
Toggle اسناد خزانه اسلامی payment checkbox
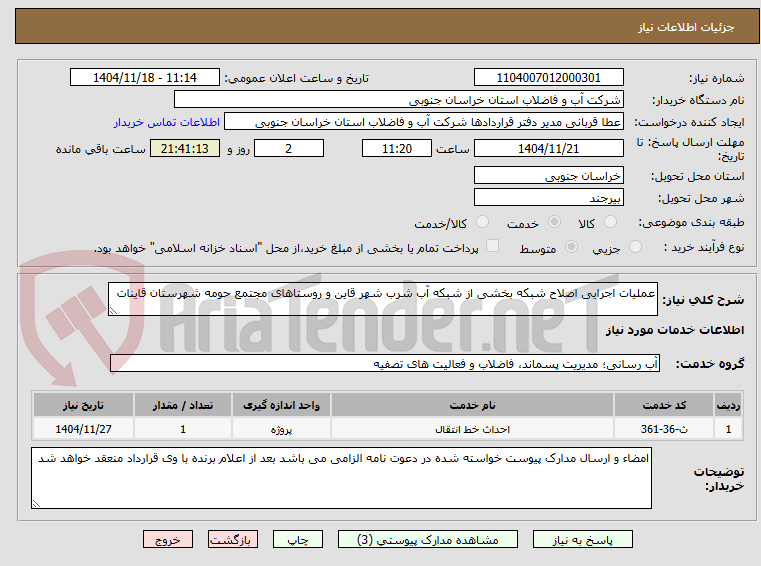[x=493, y=246]
